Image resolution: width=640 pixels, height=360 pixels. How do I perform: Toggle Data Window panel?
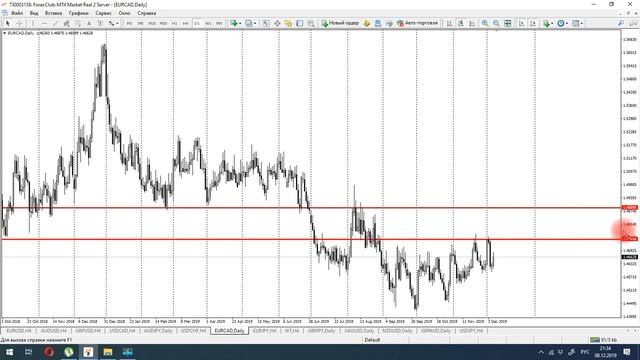[277, 23]
